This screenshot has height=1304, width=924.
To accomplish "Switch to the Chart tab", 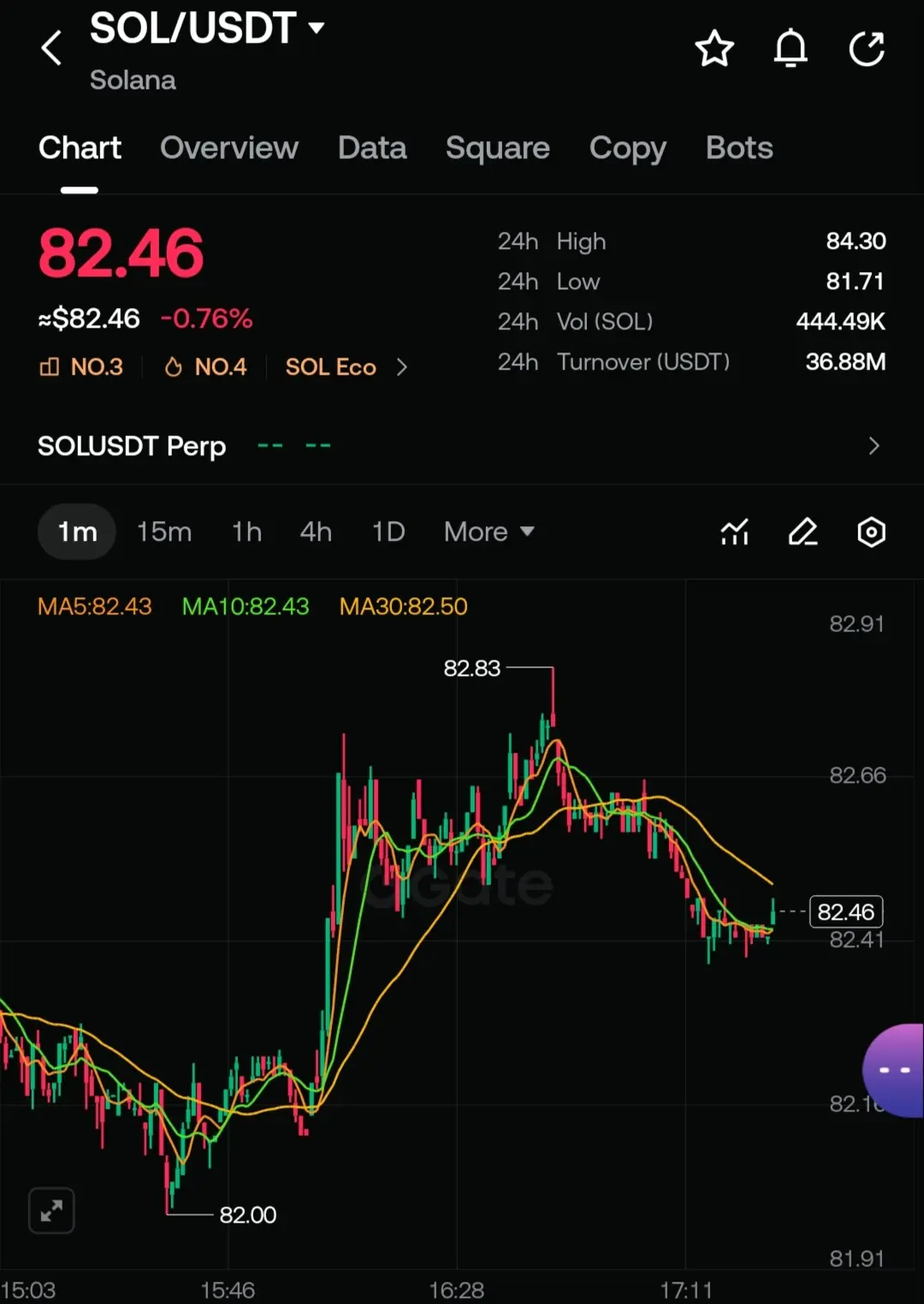I will tap(80, 148).
